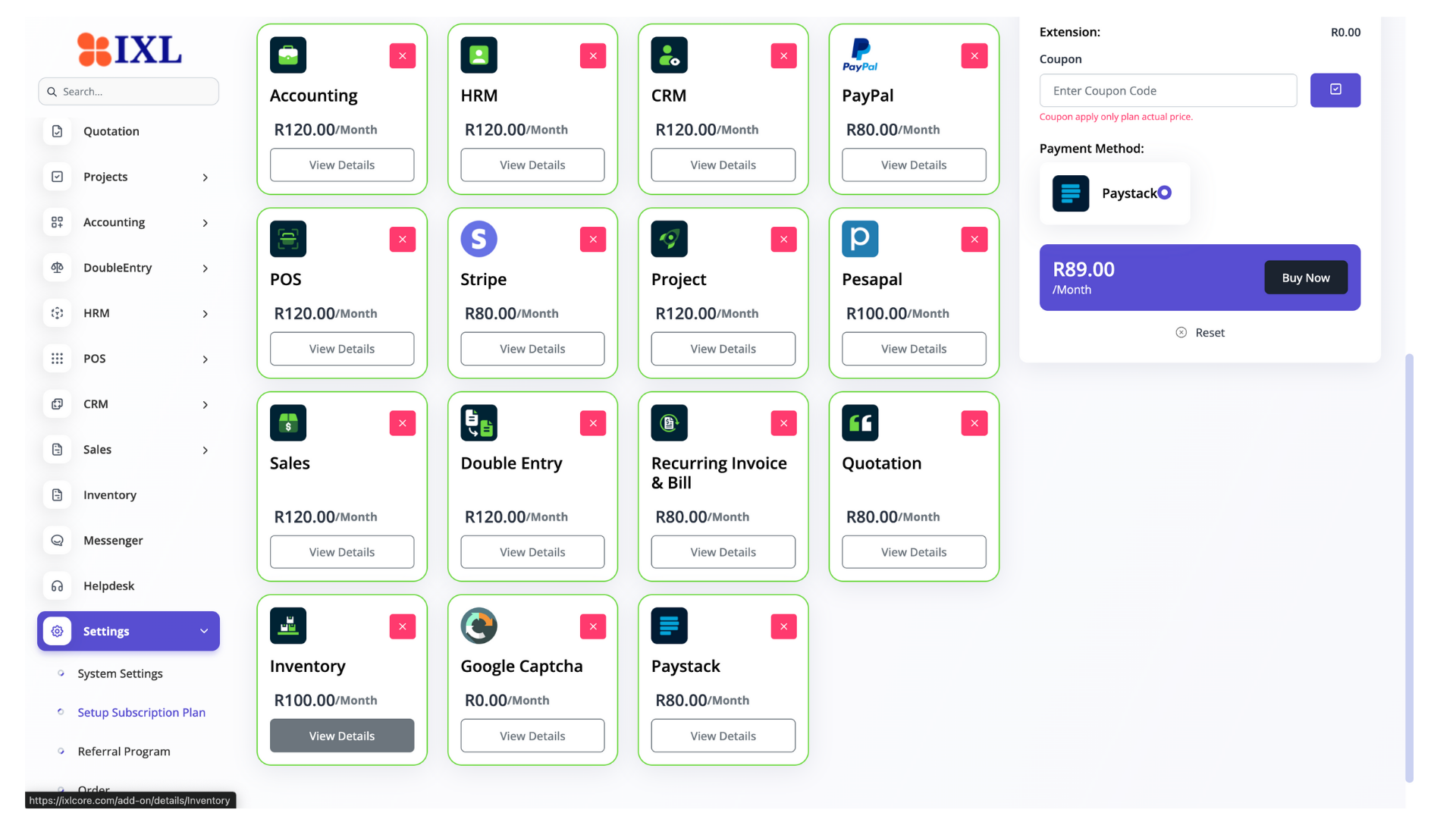Screen dimensions: 1456x819
Task: View Details of Pesapal add-on
Action: (914, 349)
